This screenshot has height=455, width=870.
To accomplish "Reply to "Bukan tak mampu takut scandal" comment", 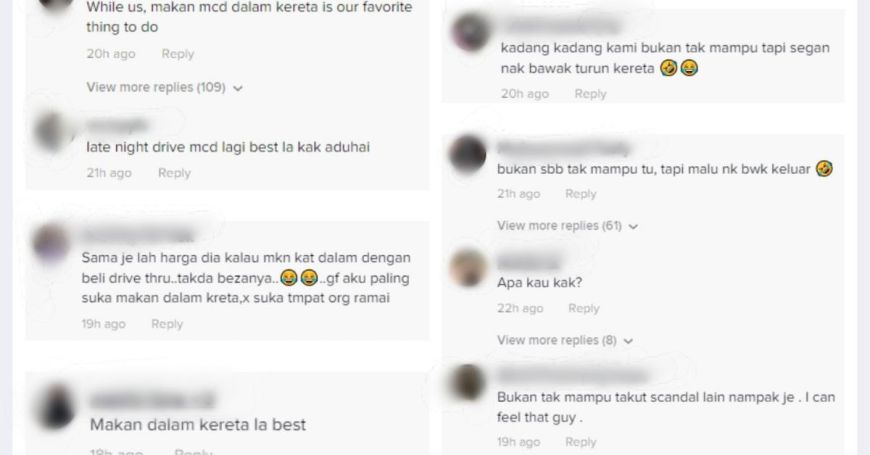I will point(580,442).
